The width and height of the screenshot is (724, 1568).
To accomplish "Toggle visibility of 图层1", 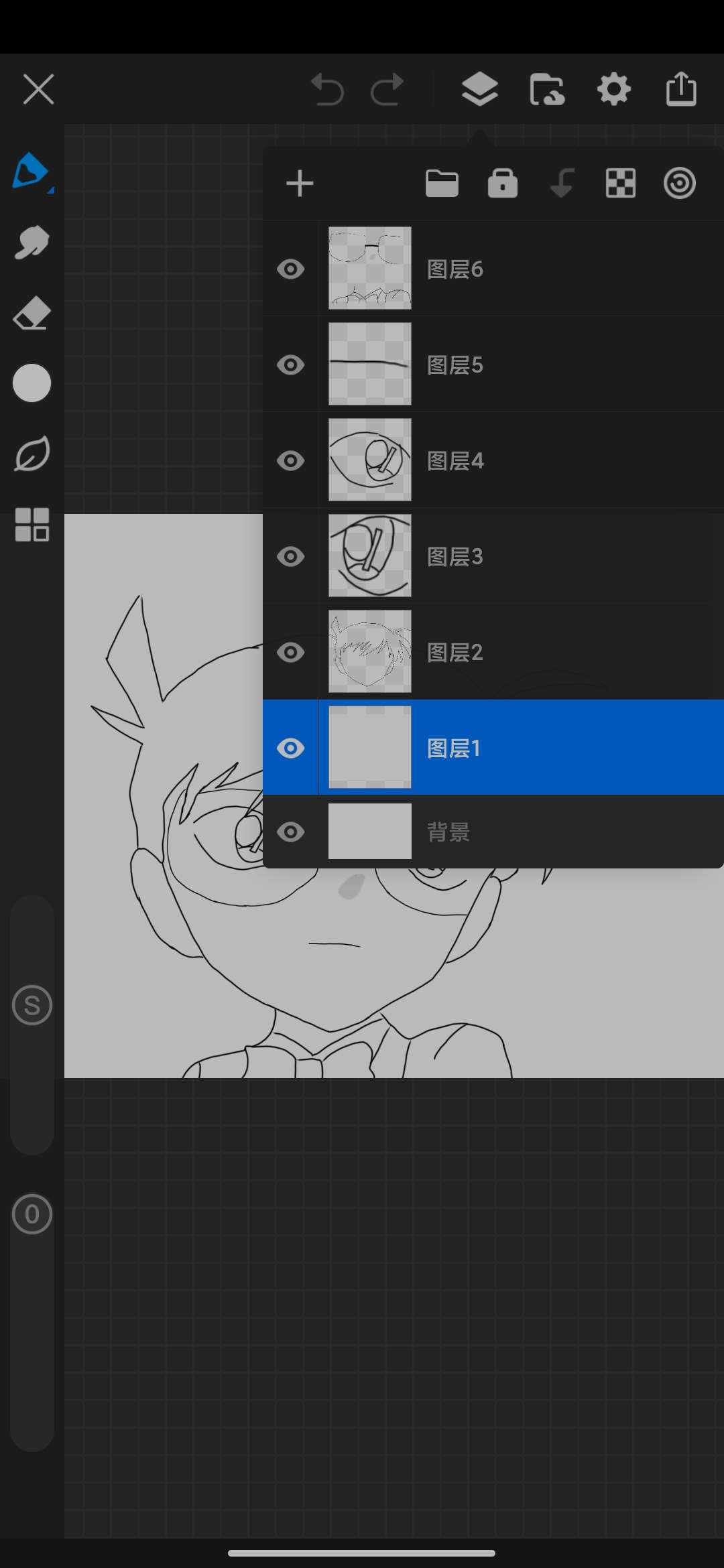I will (290, 748).
